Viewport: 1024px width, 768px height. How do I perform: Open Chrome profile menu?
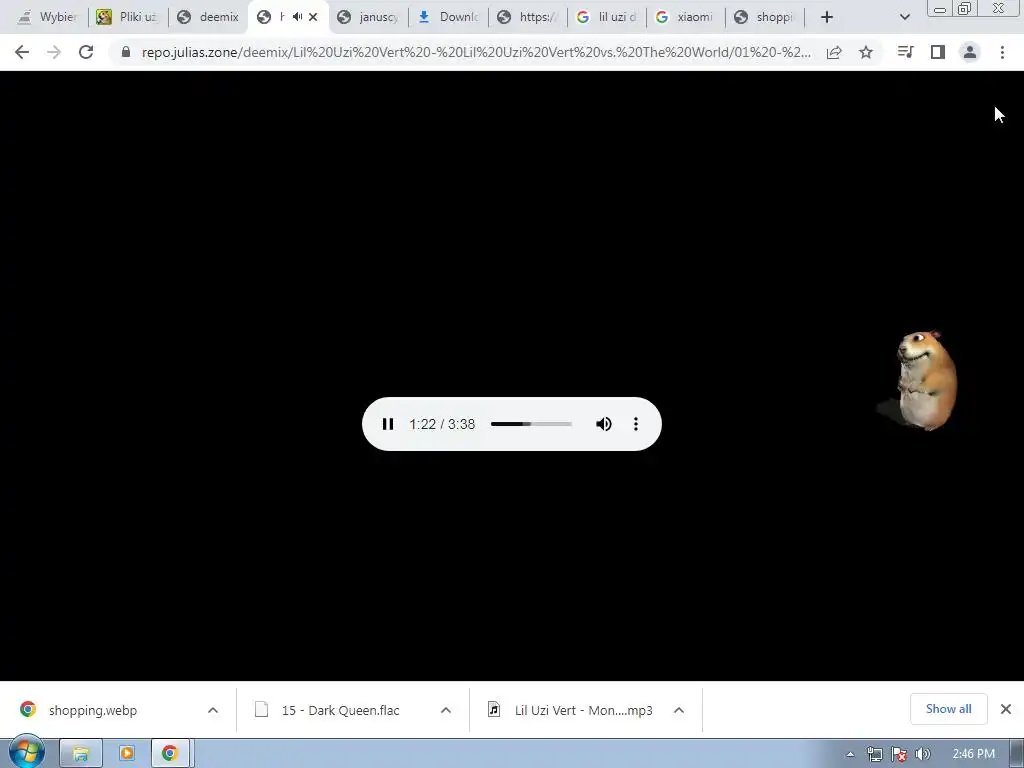coord(970,52)
